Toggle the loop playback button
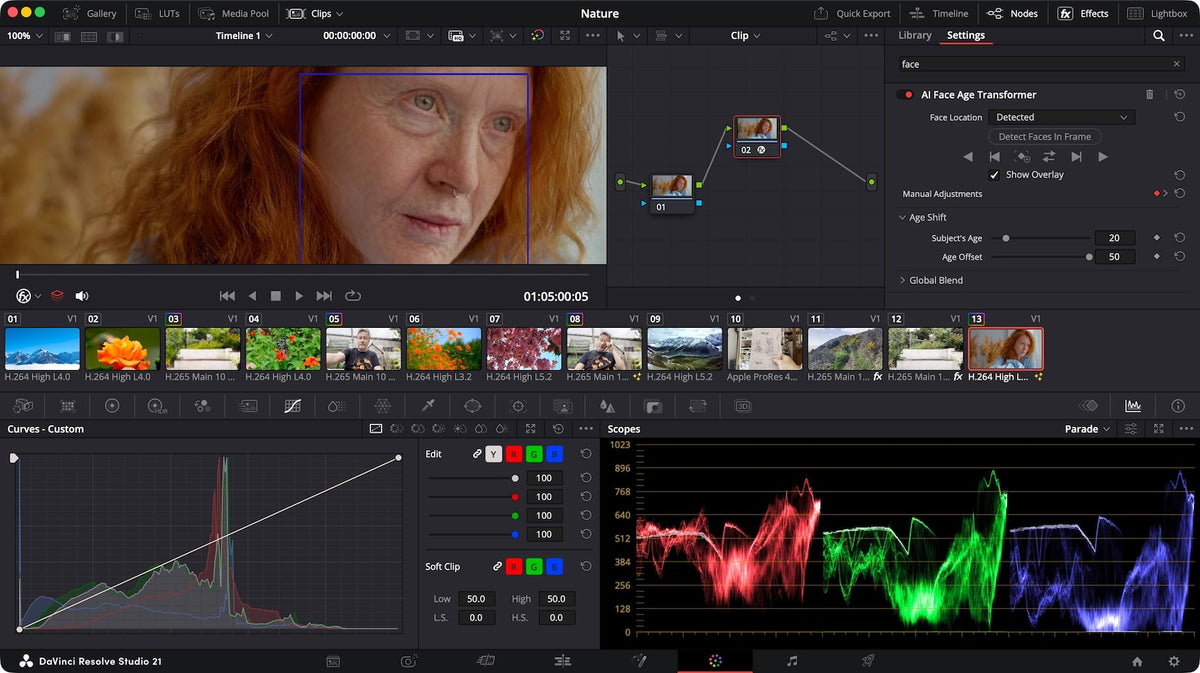Image resolution: width=1200 pixels, height=673 pixels. click(353, 296)
